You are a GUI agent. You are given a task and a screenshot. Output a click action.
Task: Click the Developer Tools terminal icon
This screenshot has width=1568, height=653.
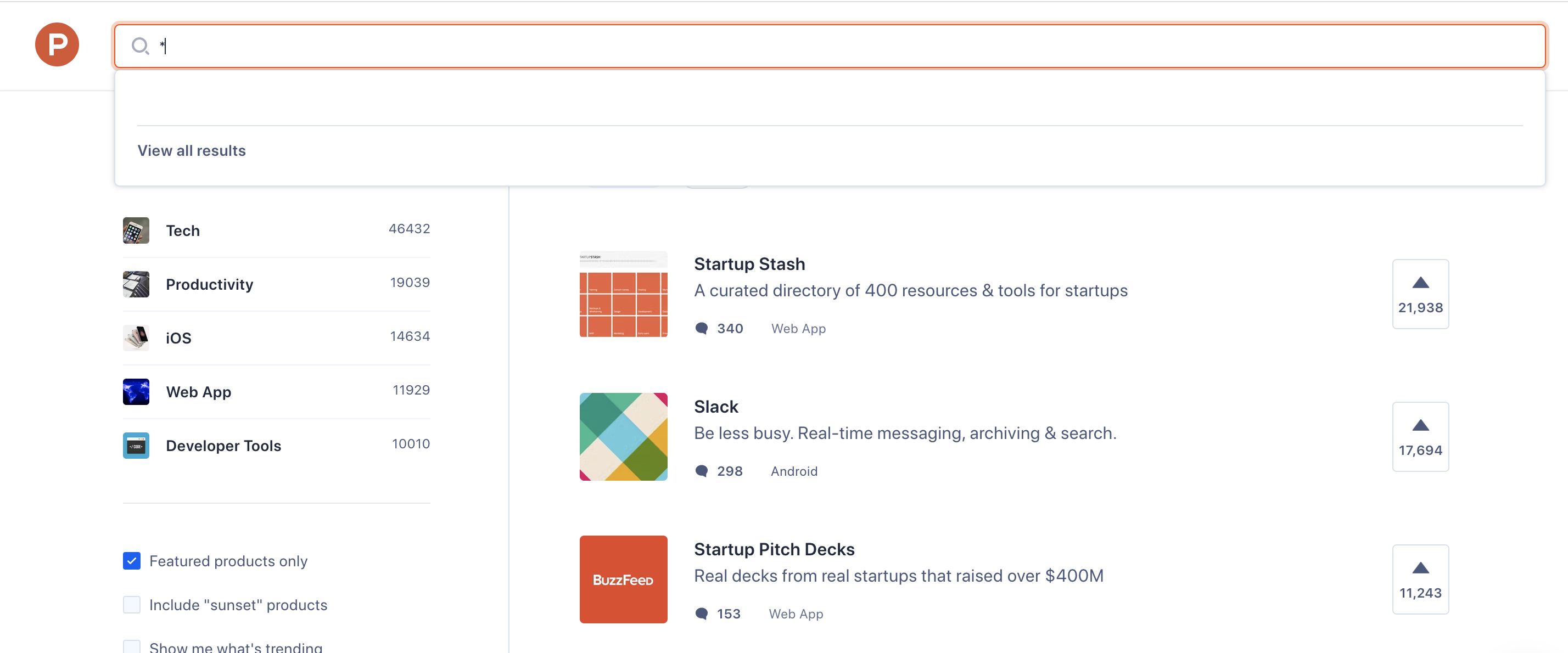coord(136,445)
